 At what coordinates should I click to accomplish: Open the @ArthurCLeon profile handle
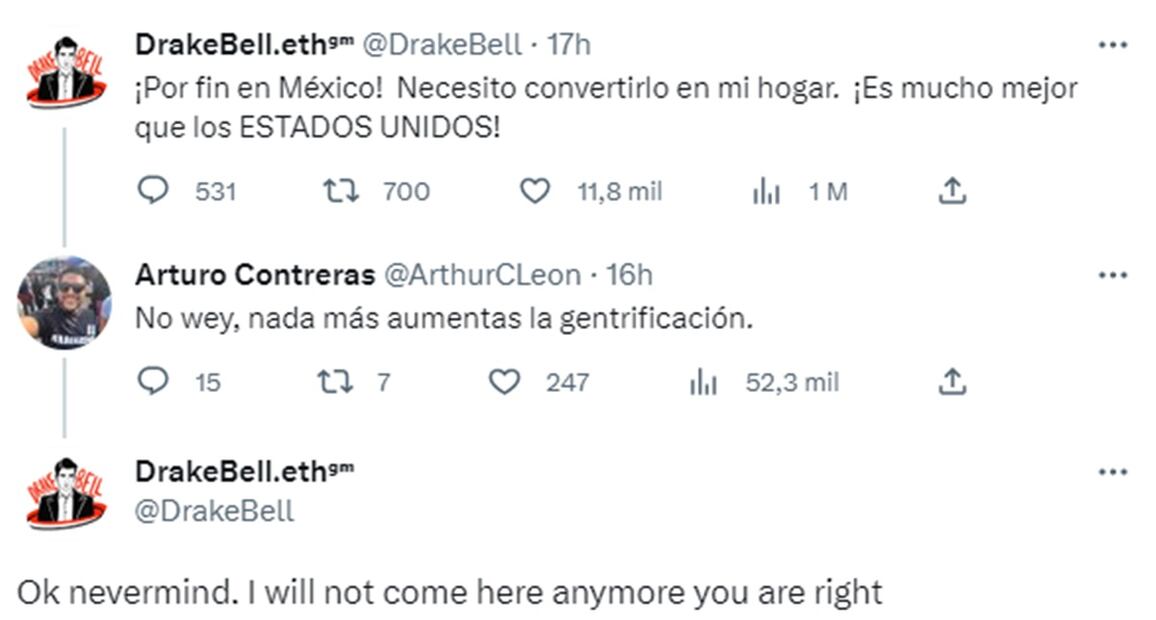[483, 275]
